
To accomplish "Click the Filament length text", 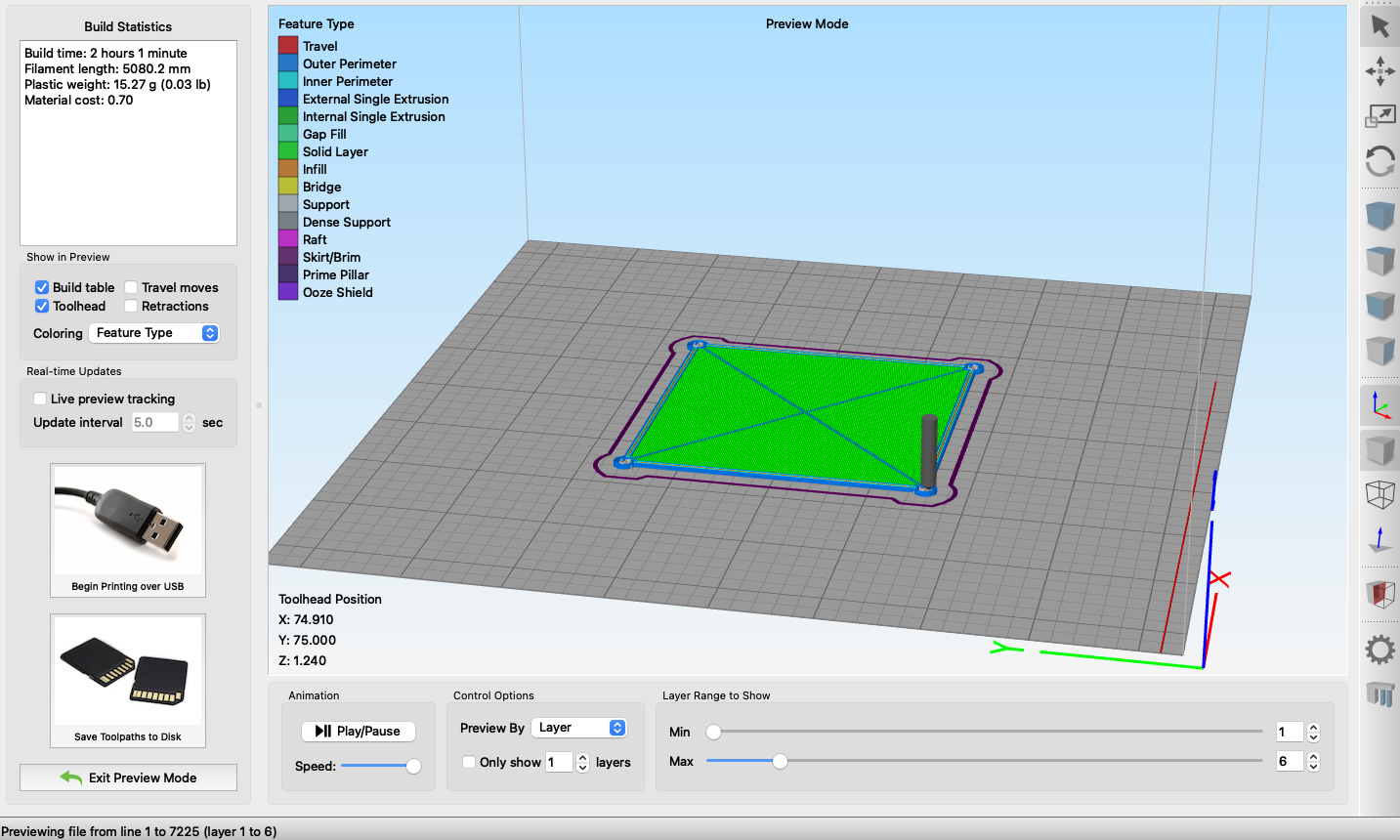I will tap(107, 68).
